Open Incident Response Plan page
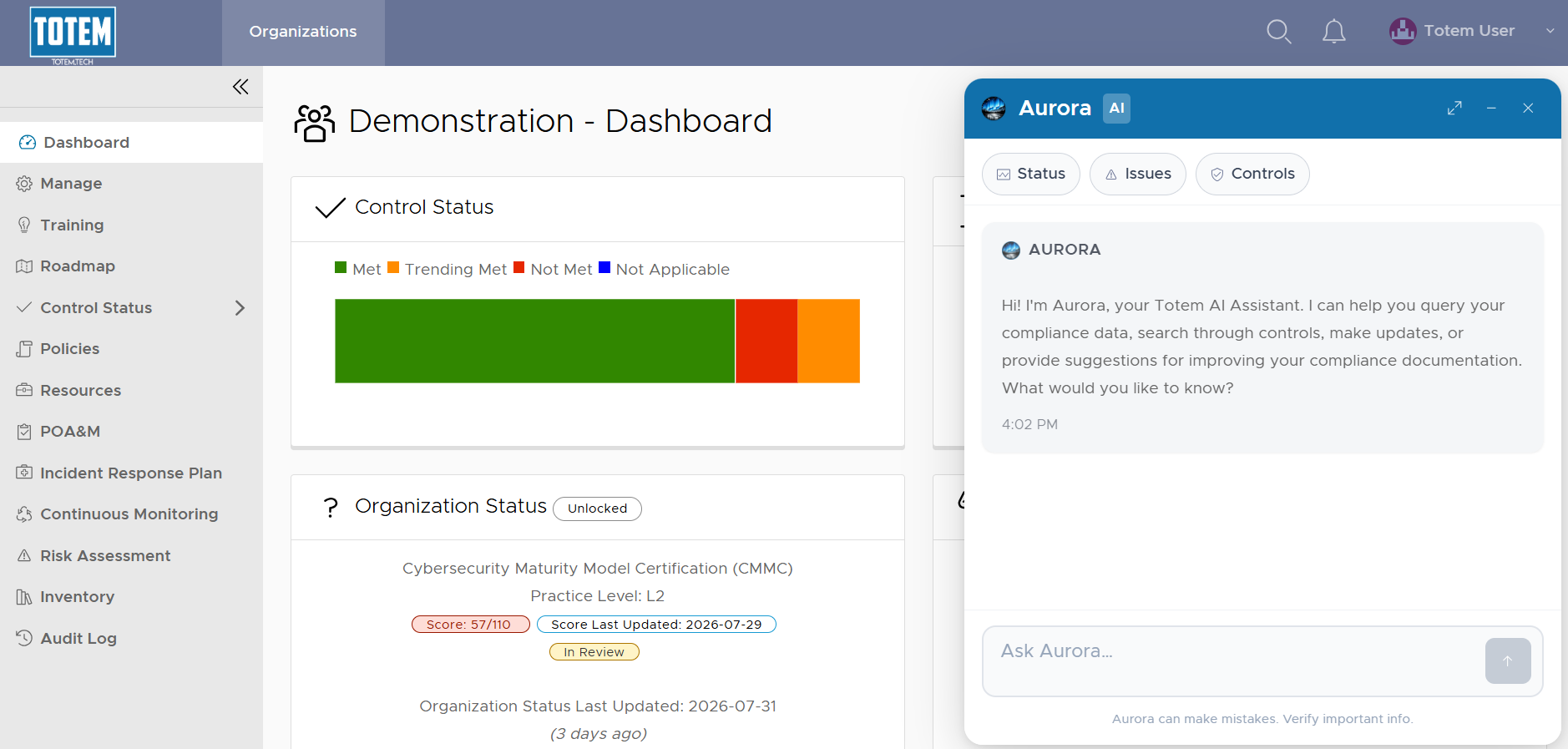The image size is (1568, 749). point(131,473)
